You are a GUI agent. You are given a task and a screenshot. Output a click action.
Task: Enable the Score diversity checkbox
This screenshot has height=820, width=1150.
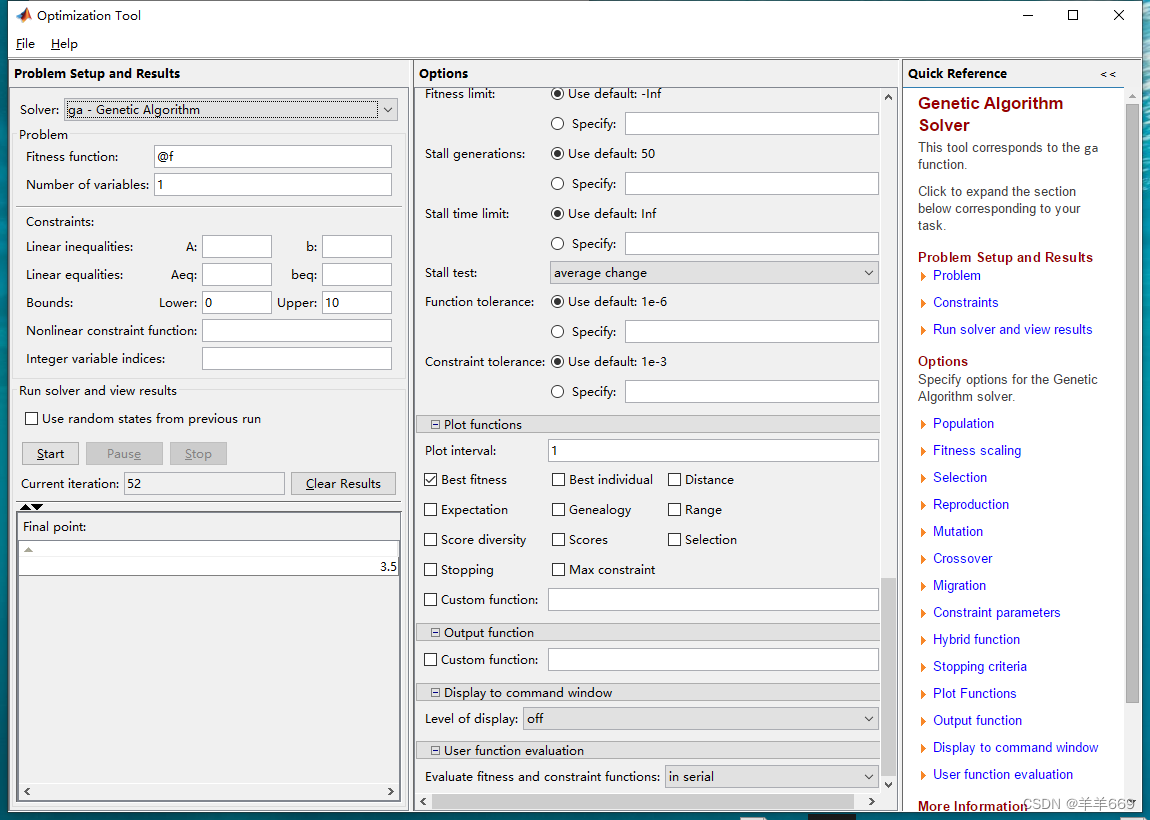click(x=431, y=540)
